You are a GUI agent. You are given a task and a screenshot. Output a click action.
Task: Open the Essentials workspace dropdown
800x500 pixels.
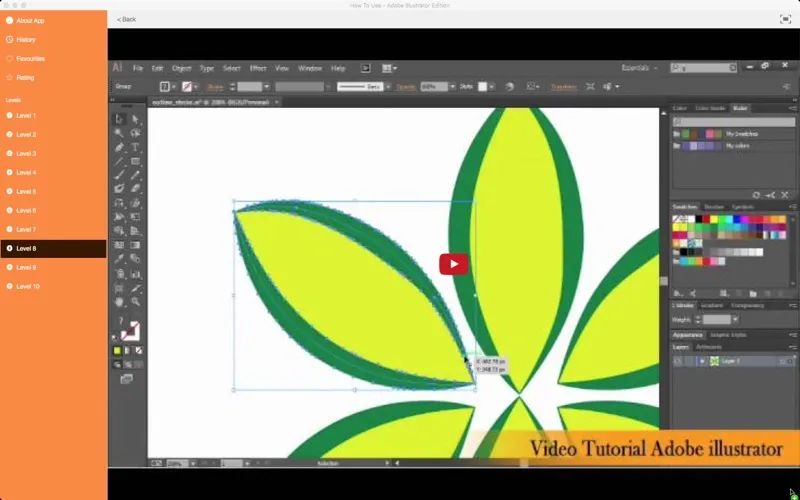[x=639, y=68]
